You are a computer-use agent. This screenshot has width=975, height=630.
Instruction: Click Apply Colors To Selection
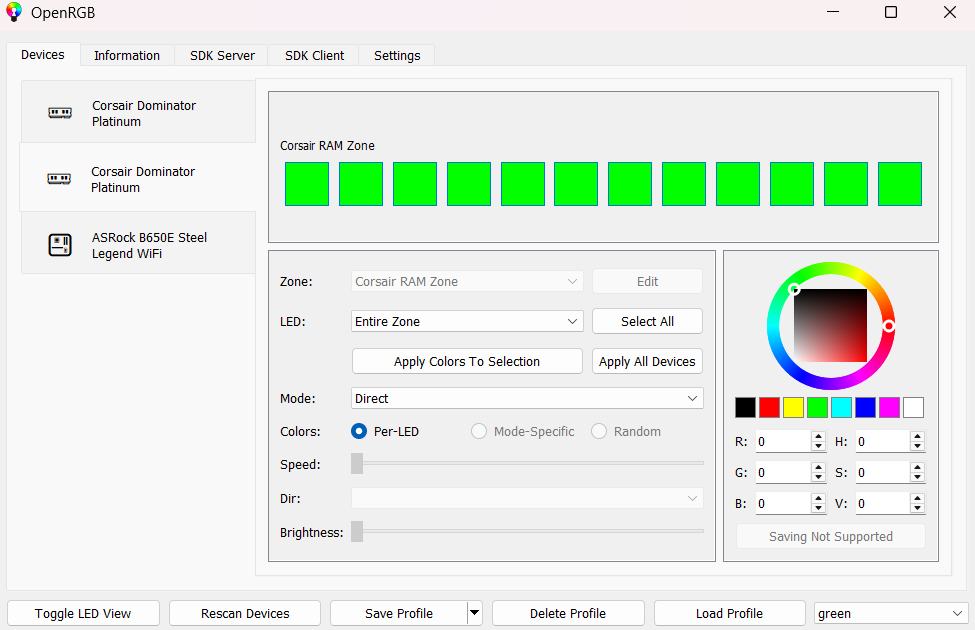pos(467,361)
